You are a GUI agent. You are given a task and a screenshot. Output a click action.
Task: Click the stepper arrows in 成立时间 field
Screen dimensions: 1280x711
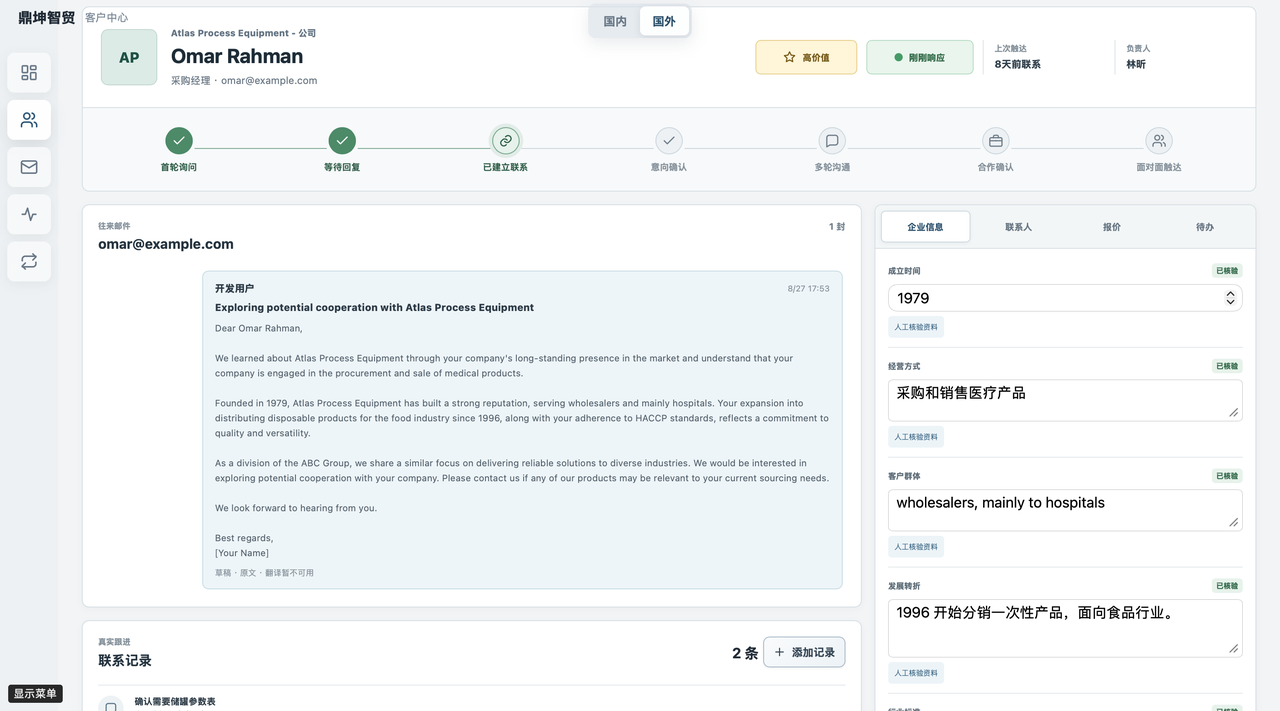pyautogui.click(x=1230, y=298)
